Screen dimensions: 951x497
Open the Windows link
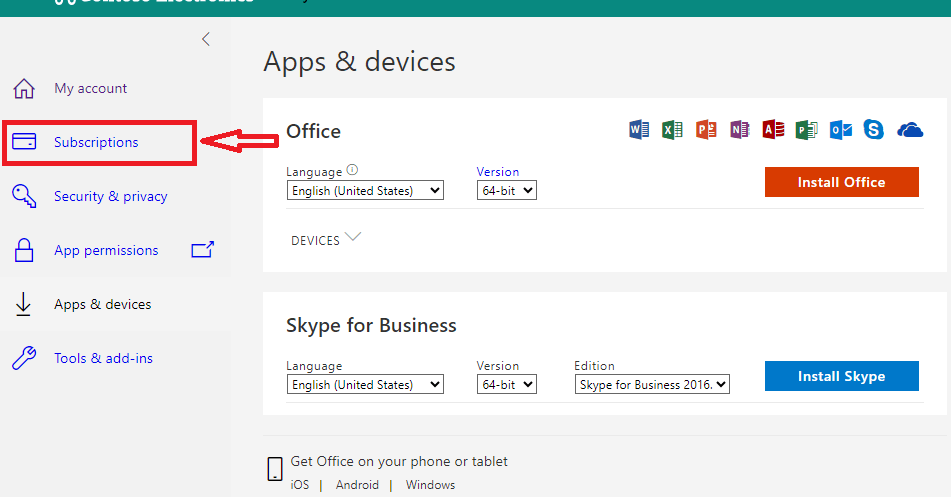click(x=430, y=485)
